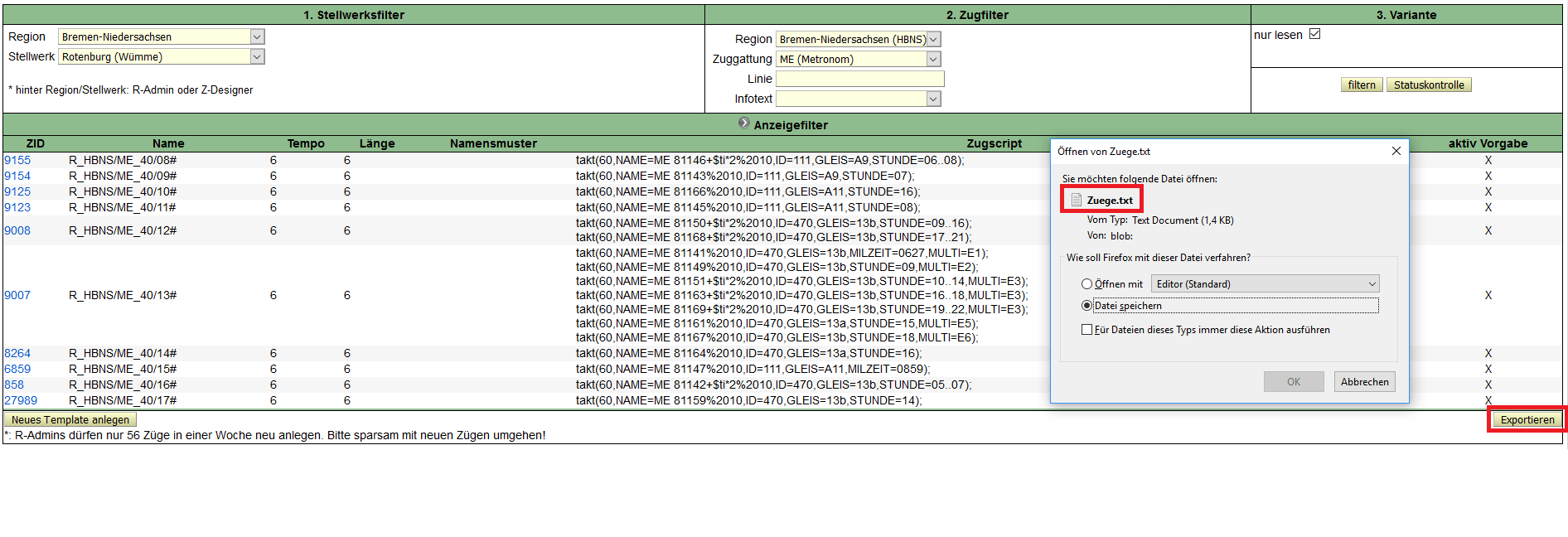Open train ZID 27989 link

[x=21, y=400]
